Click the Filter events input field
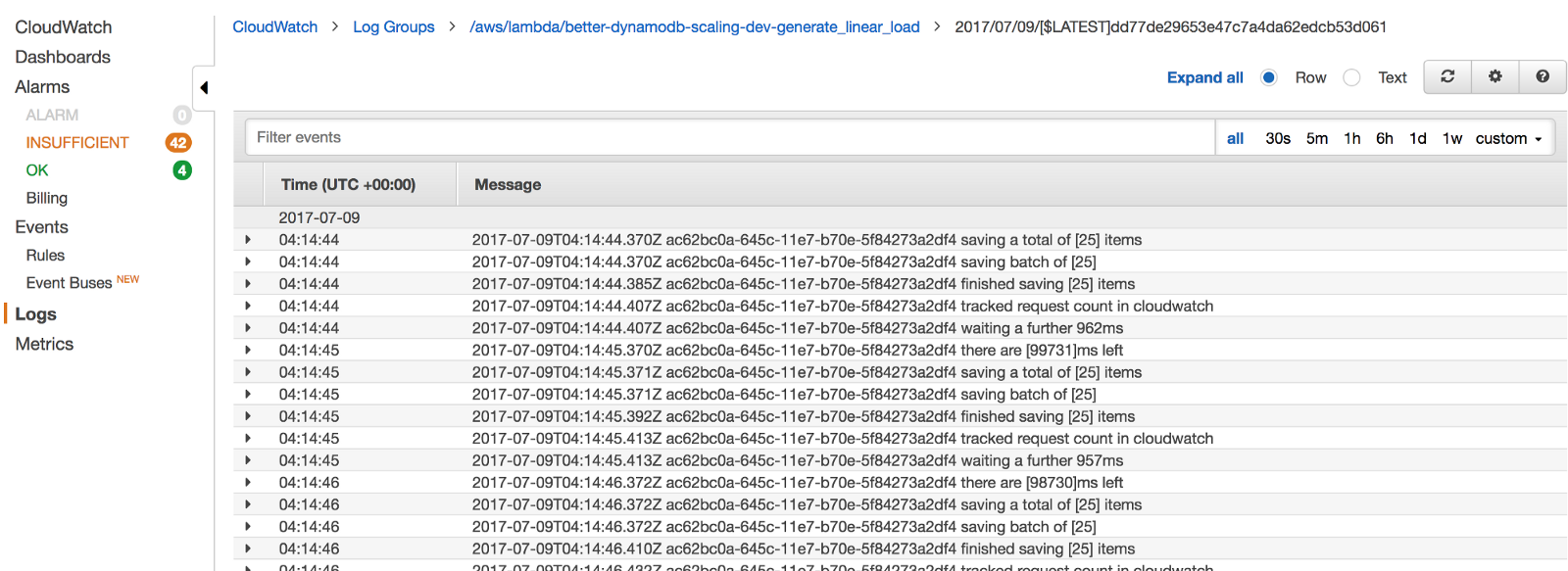 [730, 138]
